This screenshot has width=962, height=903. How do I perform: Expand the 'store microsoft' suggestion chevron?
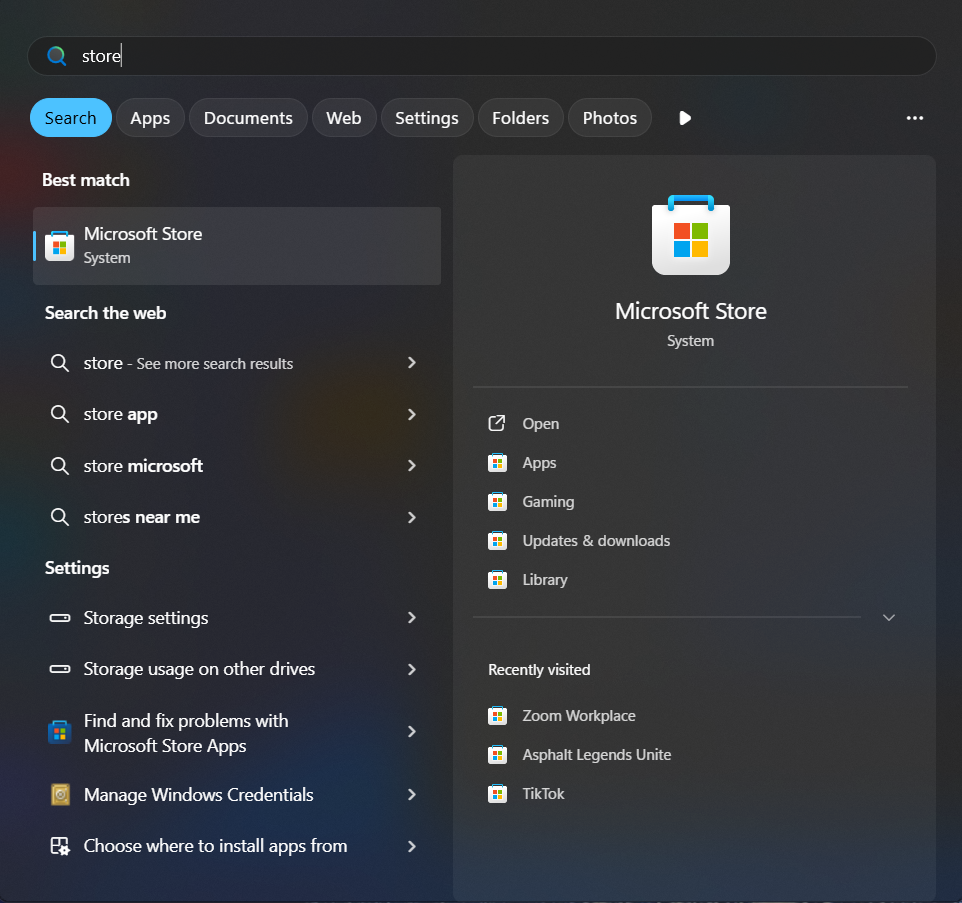pos(412,466)
